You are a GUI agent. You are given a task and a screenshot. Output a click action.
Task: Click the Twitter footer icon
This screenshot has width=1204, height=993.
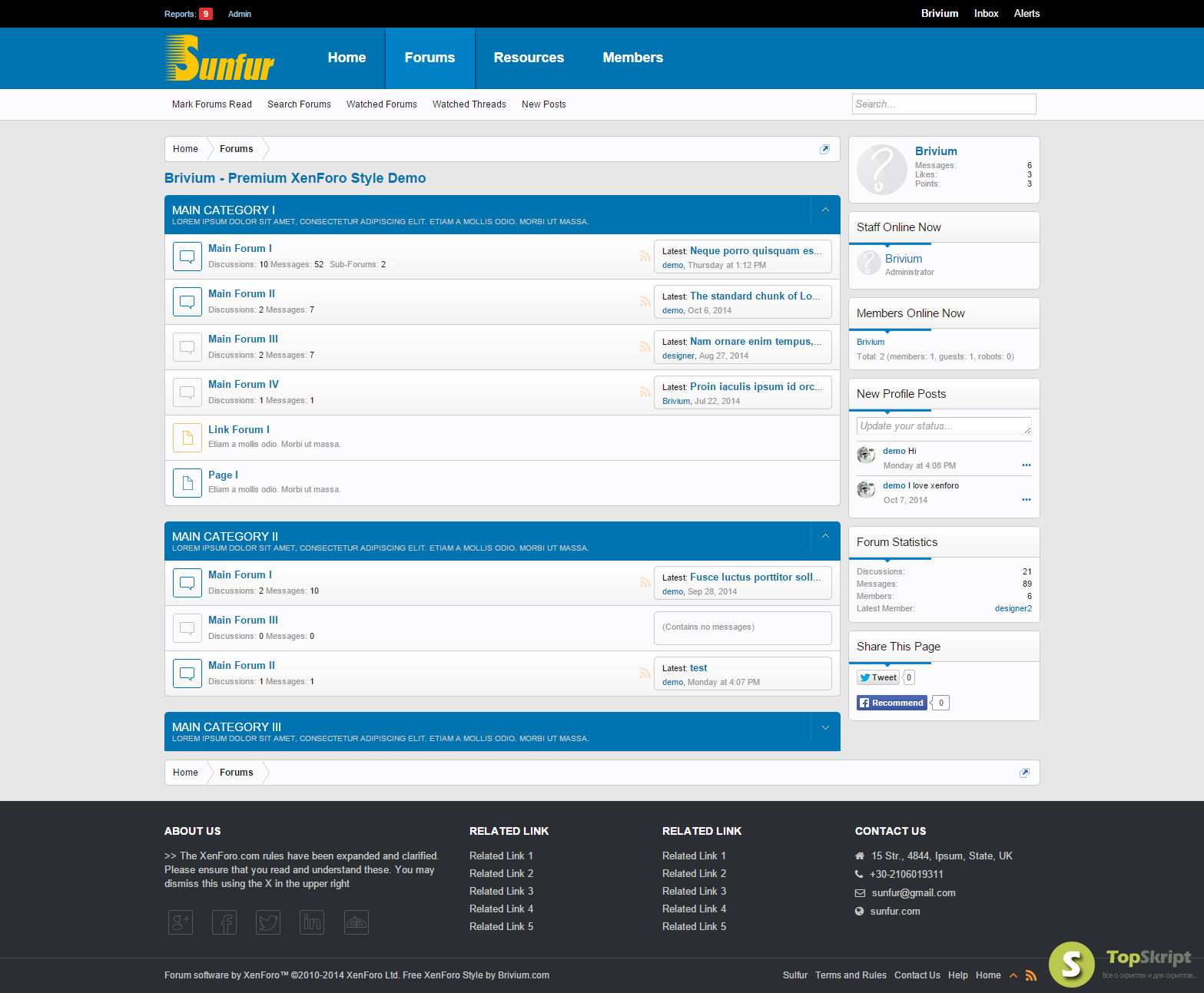[268, 922]
